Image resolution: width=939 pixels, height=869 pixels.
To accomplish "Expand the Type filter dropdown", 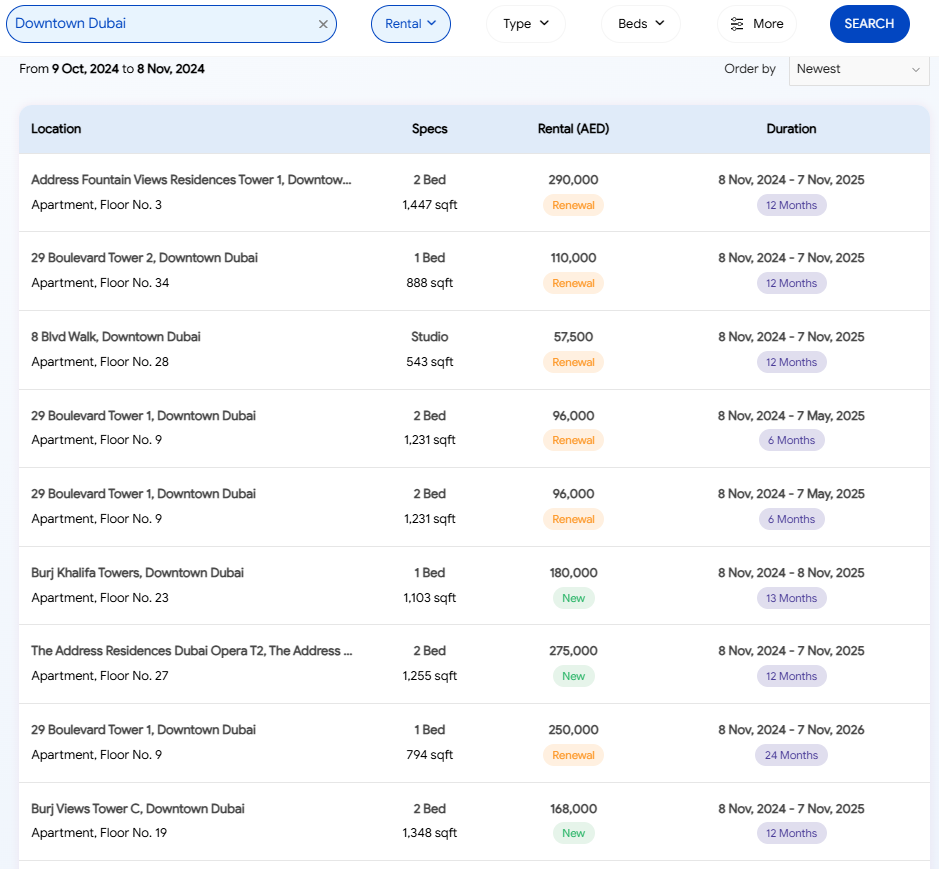I will [x=526, y=24].
